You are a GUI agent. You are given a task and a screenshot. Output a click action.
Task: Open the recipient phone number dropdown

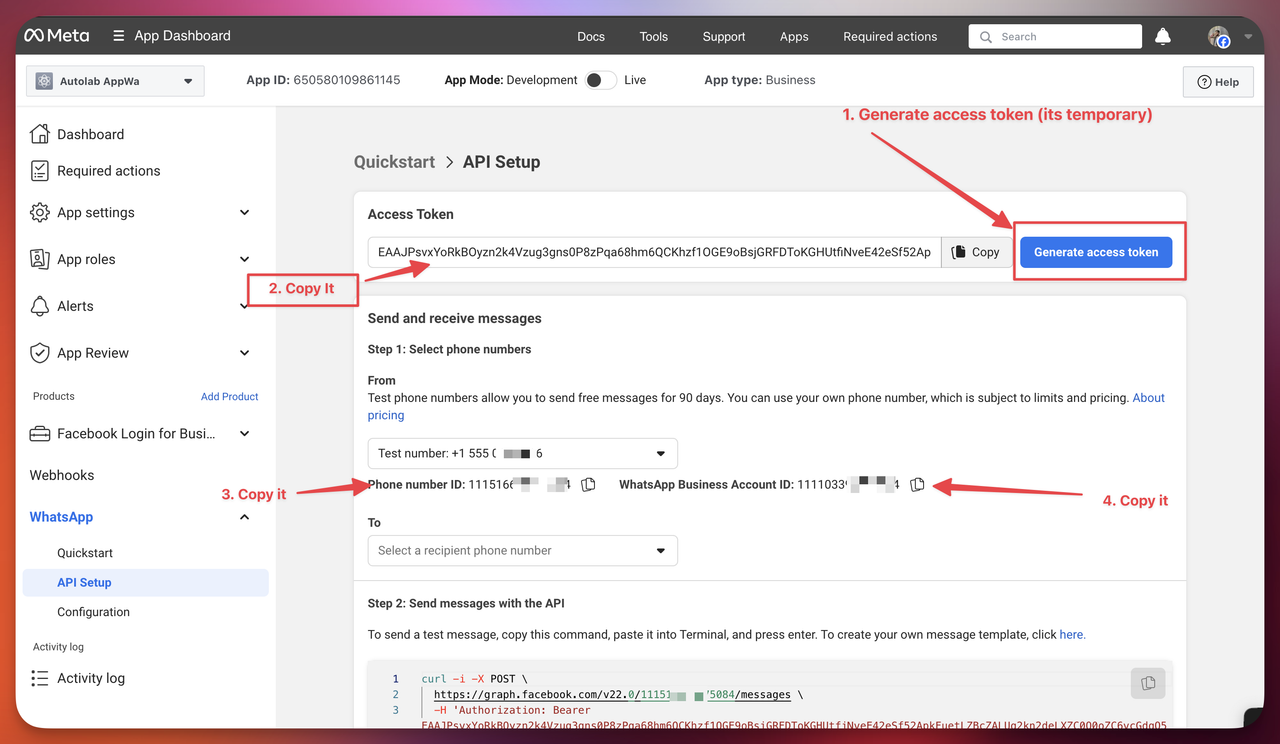click(x=523, y=550)
